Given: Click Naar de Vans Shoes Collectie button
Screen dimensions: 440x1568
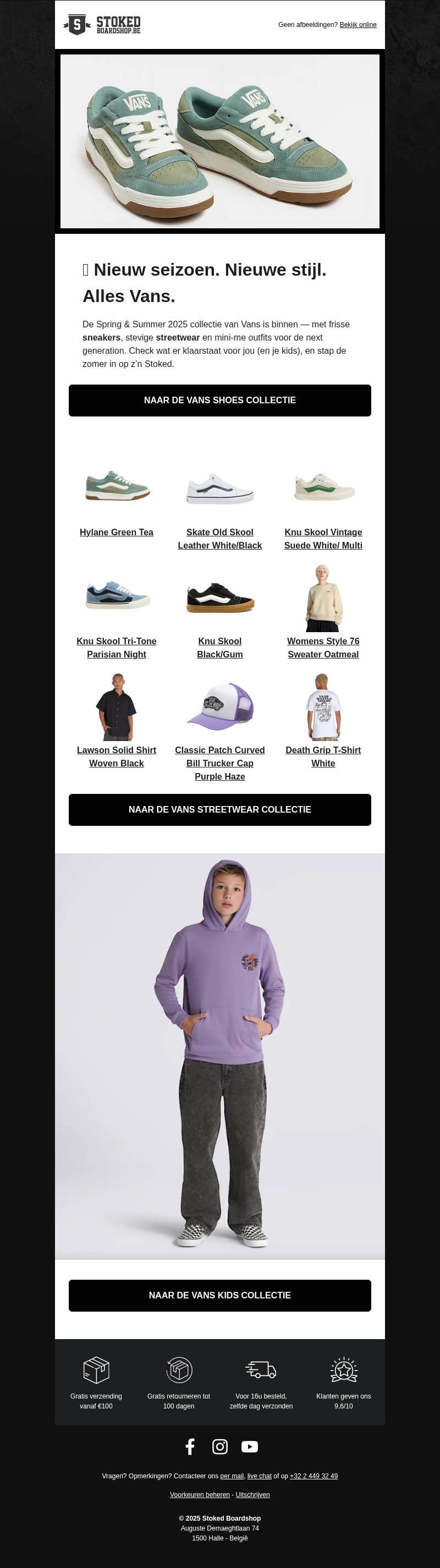Looking at the screenshot, I should [219, 401].
